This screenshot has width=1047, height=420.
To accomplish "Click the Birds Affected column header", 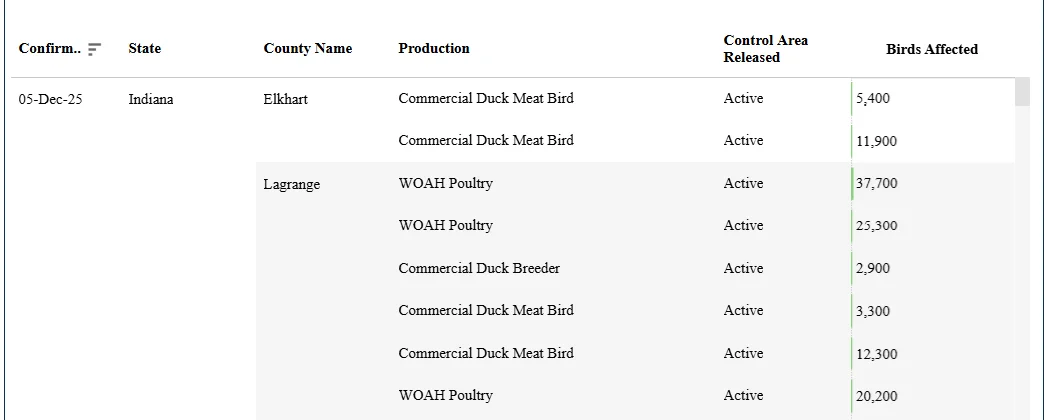I will point(931,49).
